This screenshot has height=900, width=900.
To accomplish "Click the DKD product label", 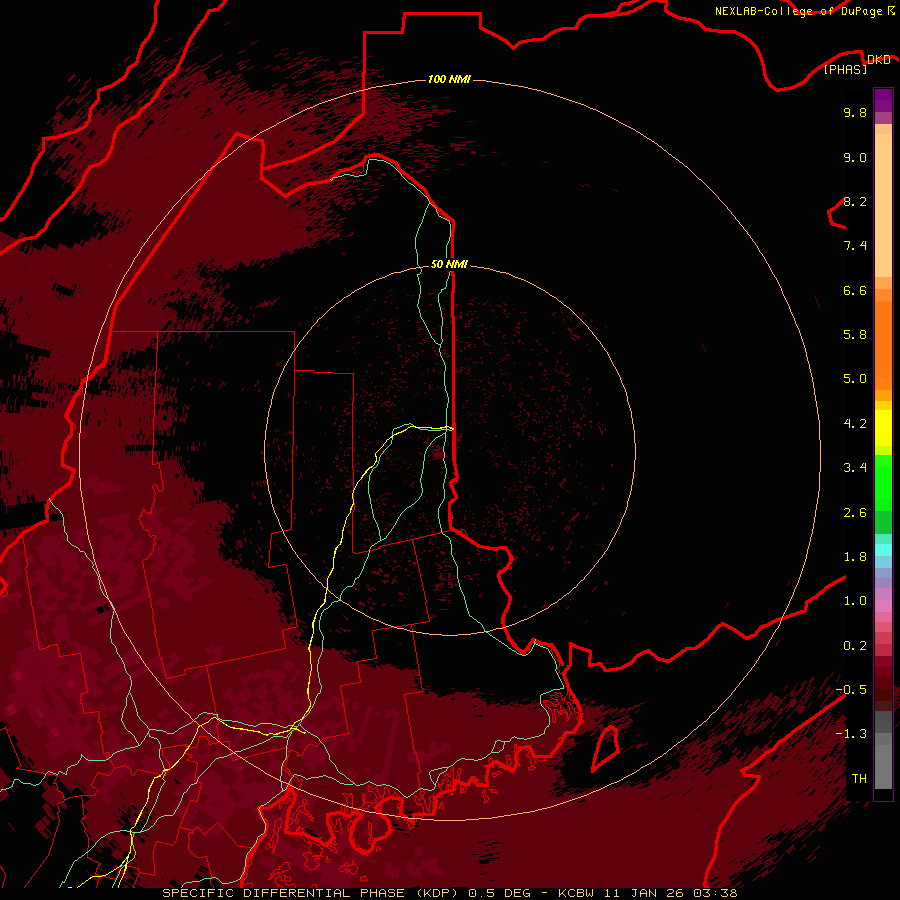I will click(x=878, y=60).
